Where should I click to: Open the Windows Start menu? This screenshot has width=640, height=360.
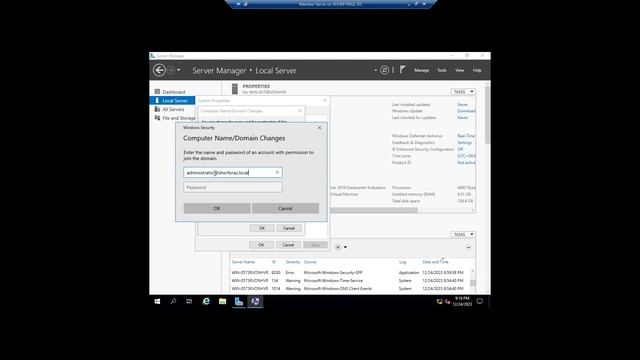[x=157, y=302]
